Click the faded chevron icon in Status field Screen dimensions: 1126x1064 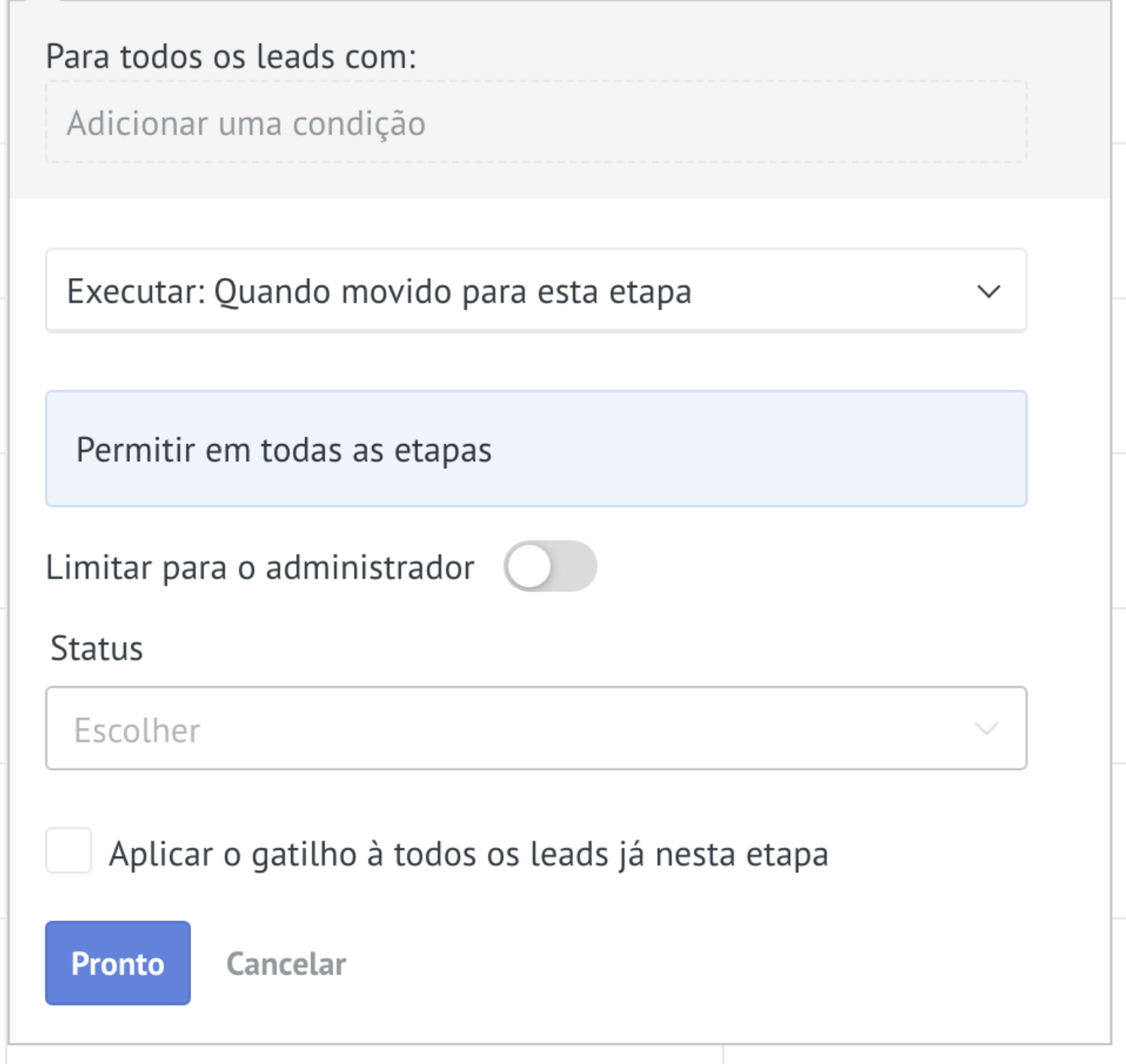pos(985,728)
